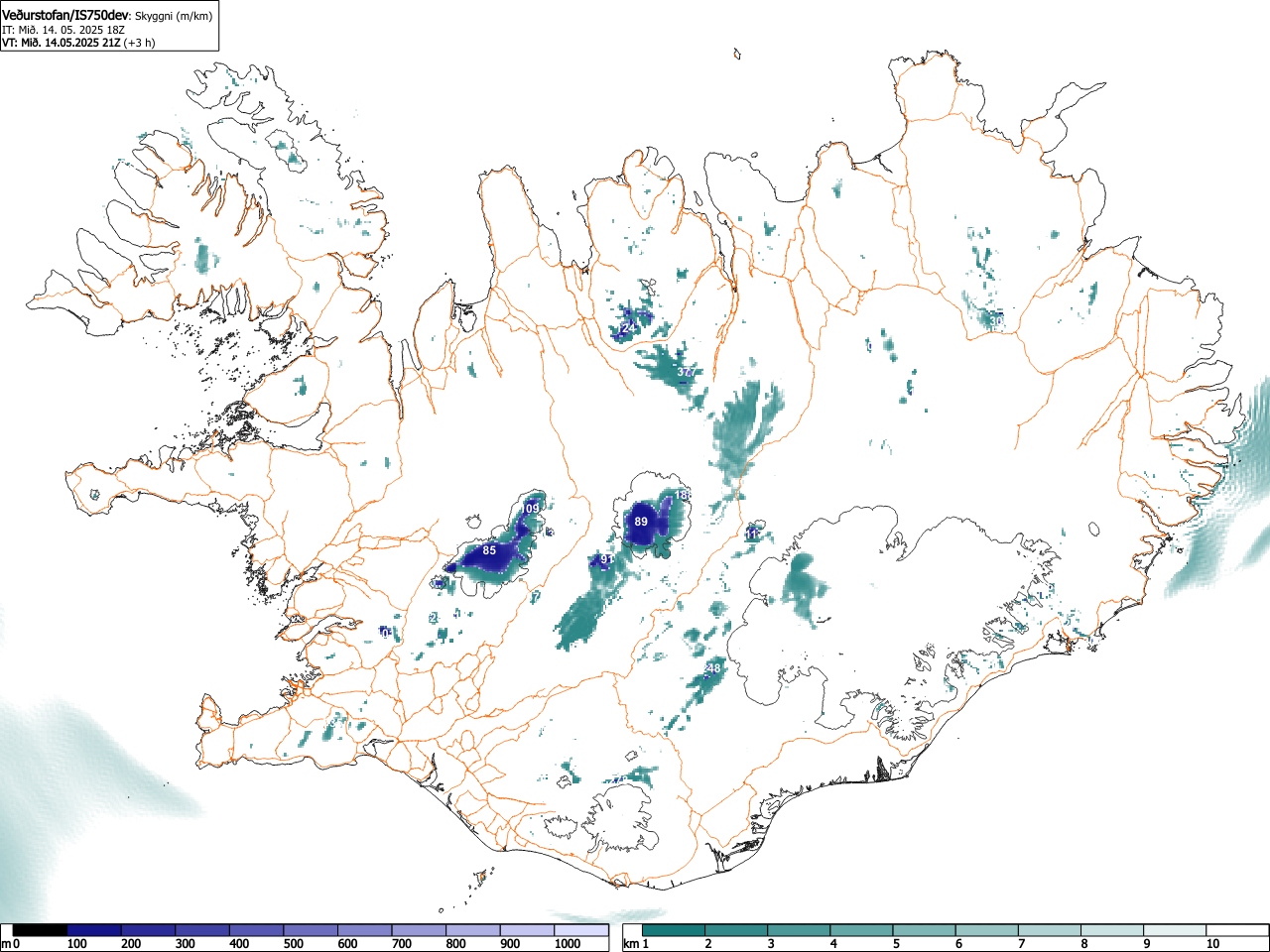Click the visibility value '89' on the map
Screen dimensions: 1270x952
click(x=641, y=522)
